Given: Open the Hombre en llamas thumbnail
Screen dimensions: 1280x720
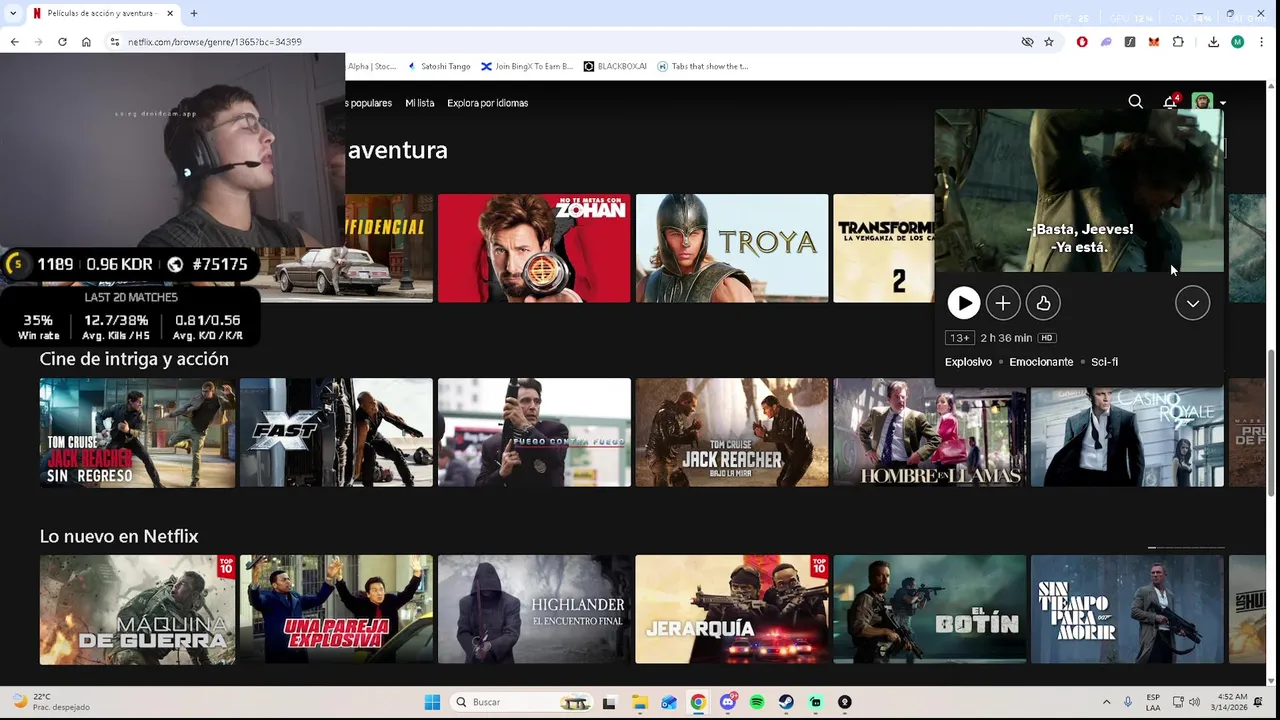Looking at the screenshot, I should (x=930, y=433).
